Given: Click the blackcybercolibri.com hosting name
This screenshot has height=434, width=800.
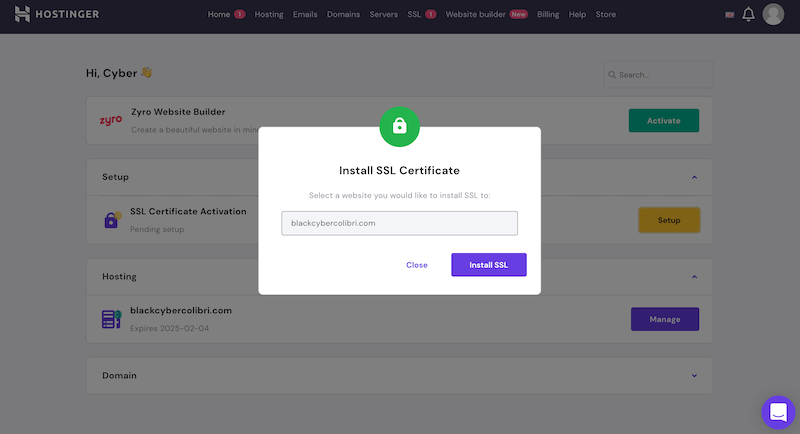Looking at the screenshot, I should point(181,311).
